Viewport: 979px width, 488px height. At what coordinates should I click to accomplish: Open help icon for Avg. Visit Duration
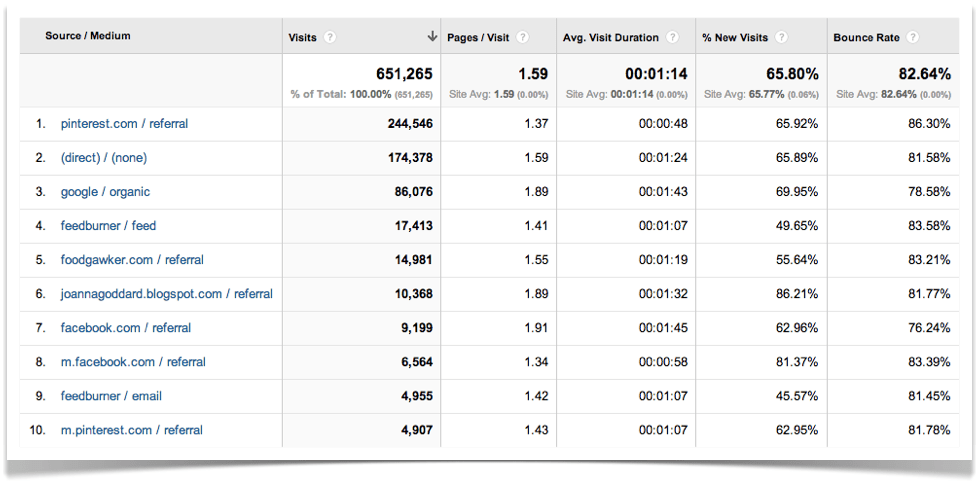(x=673, y=38)
